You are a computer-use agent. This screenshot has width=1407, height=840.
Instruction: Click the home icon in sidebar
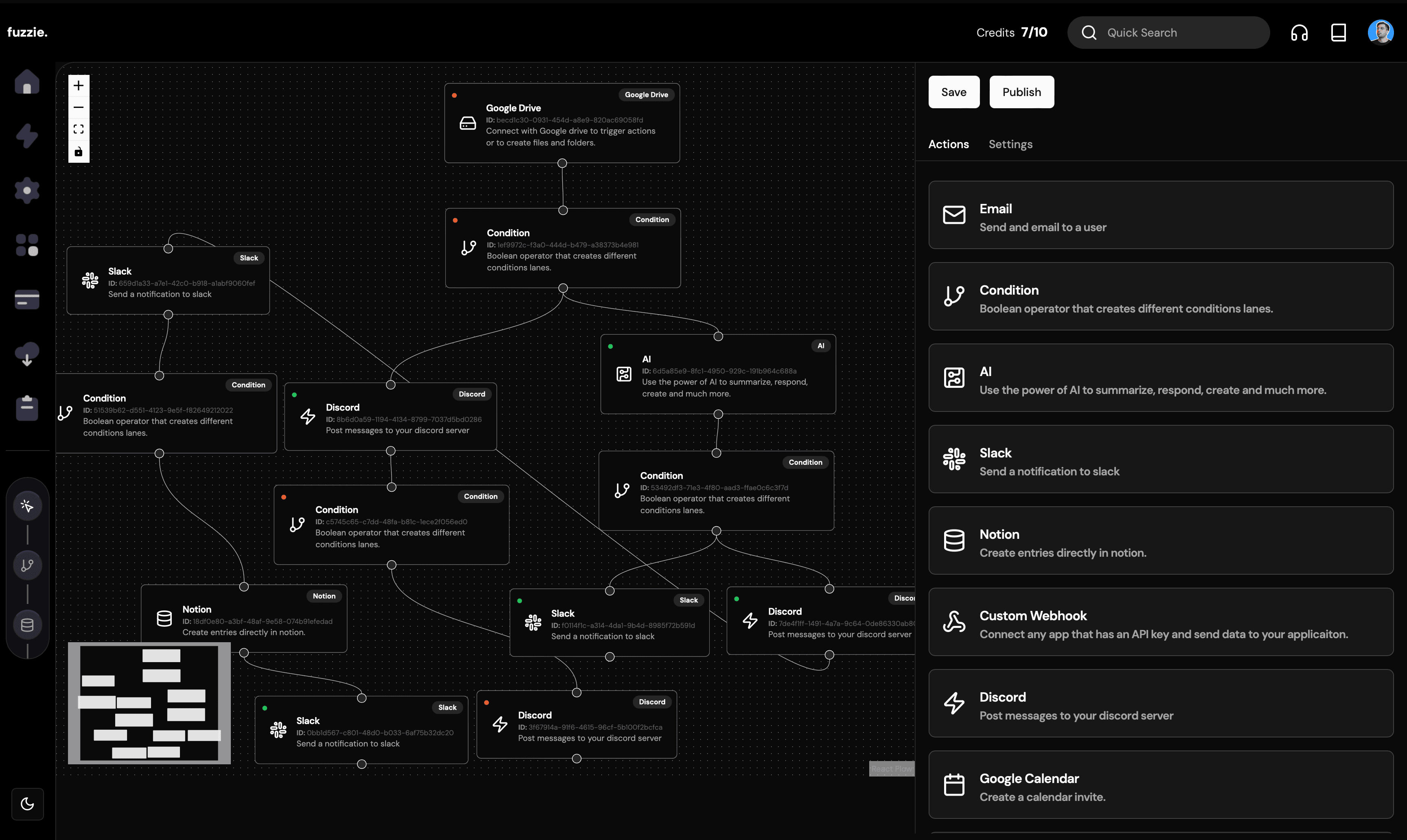tap(26, 83)
